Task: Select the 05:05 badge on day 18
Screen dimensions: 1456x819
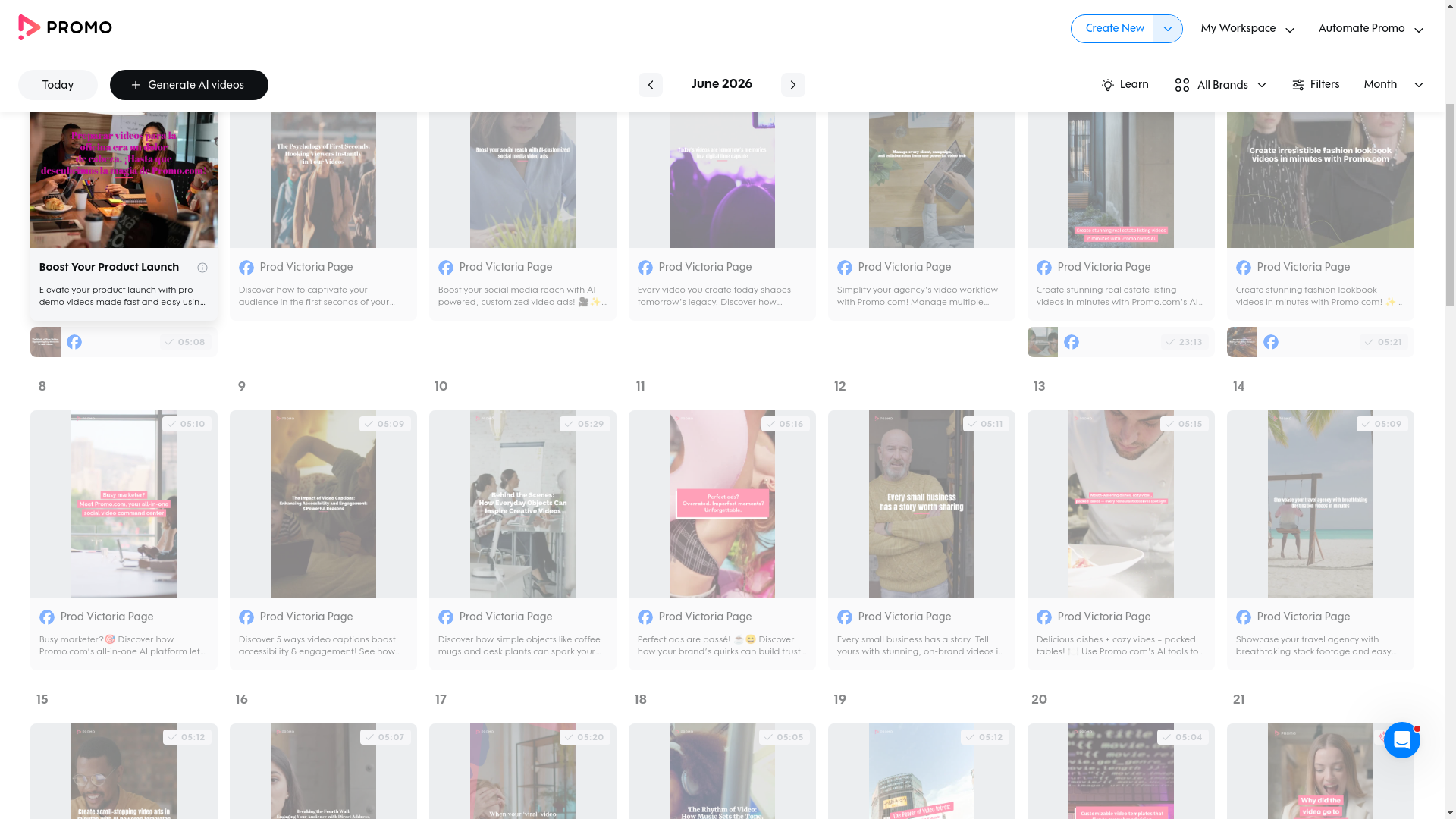Action: click(784, 737)
